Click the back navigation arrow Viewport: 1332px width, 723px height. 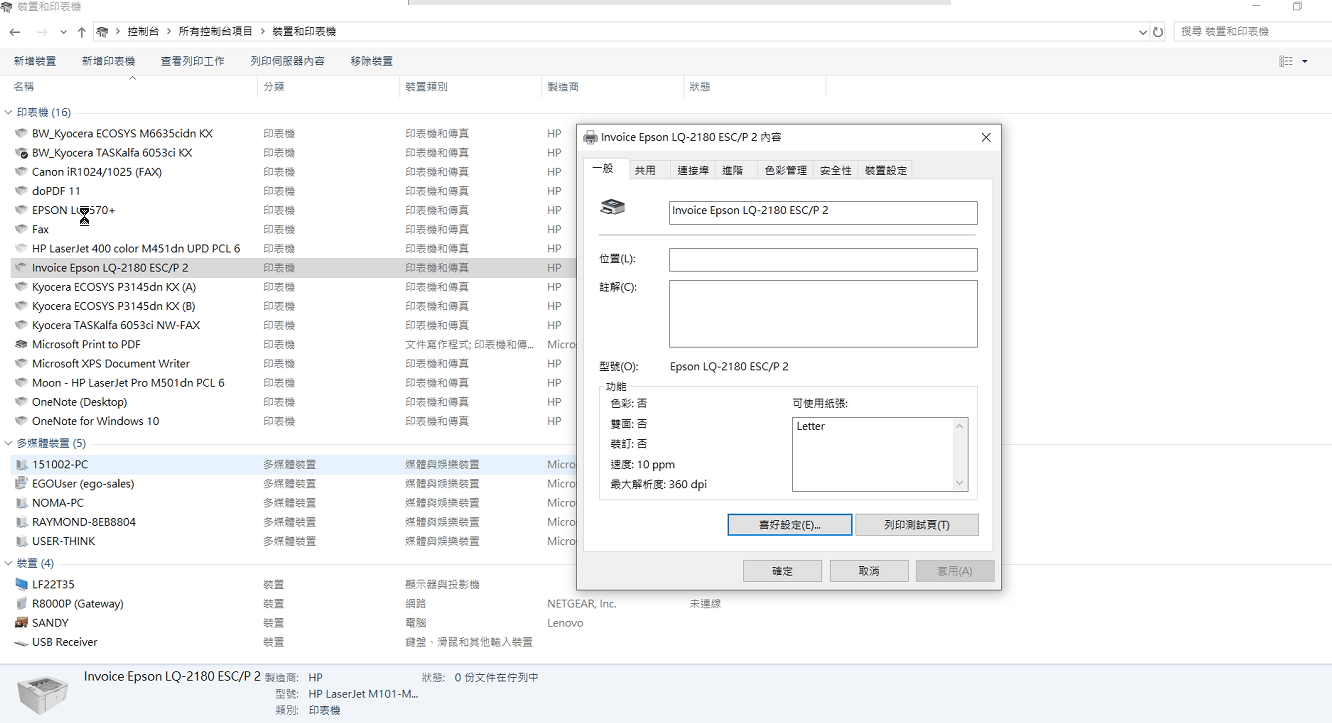pyautogui.click(x=15, y=32)
